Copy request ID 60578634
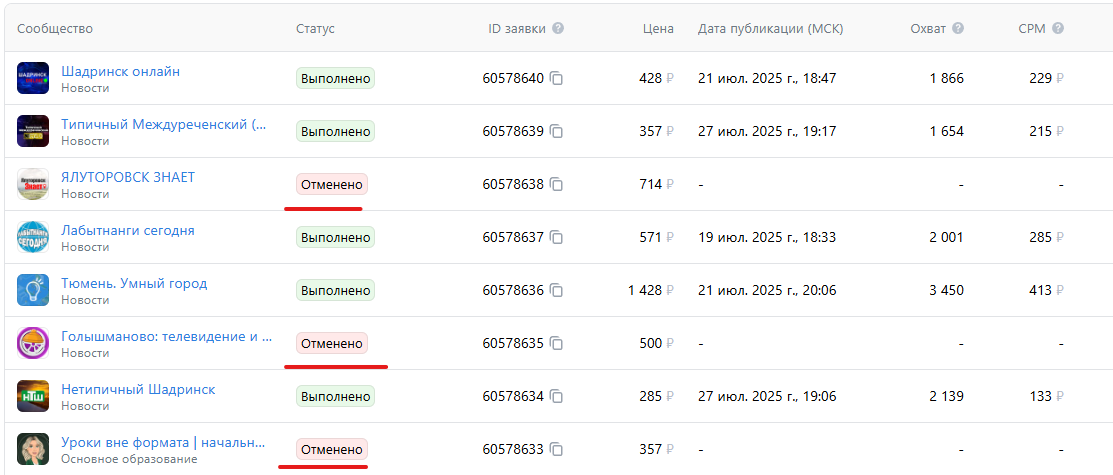This screenshot has height=475, width=1113. (556, 397)
